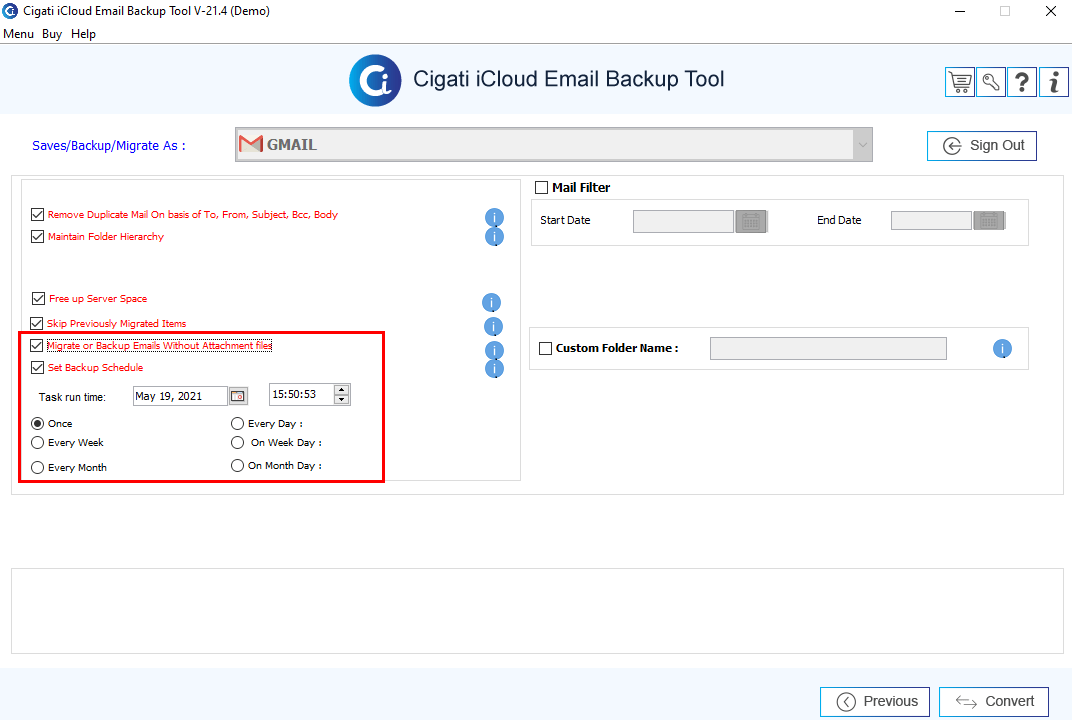Uncheck Migrate or Backup Emails Without Attachment
Viewport: 1072px width, 720px height.
(37, 346)
